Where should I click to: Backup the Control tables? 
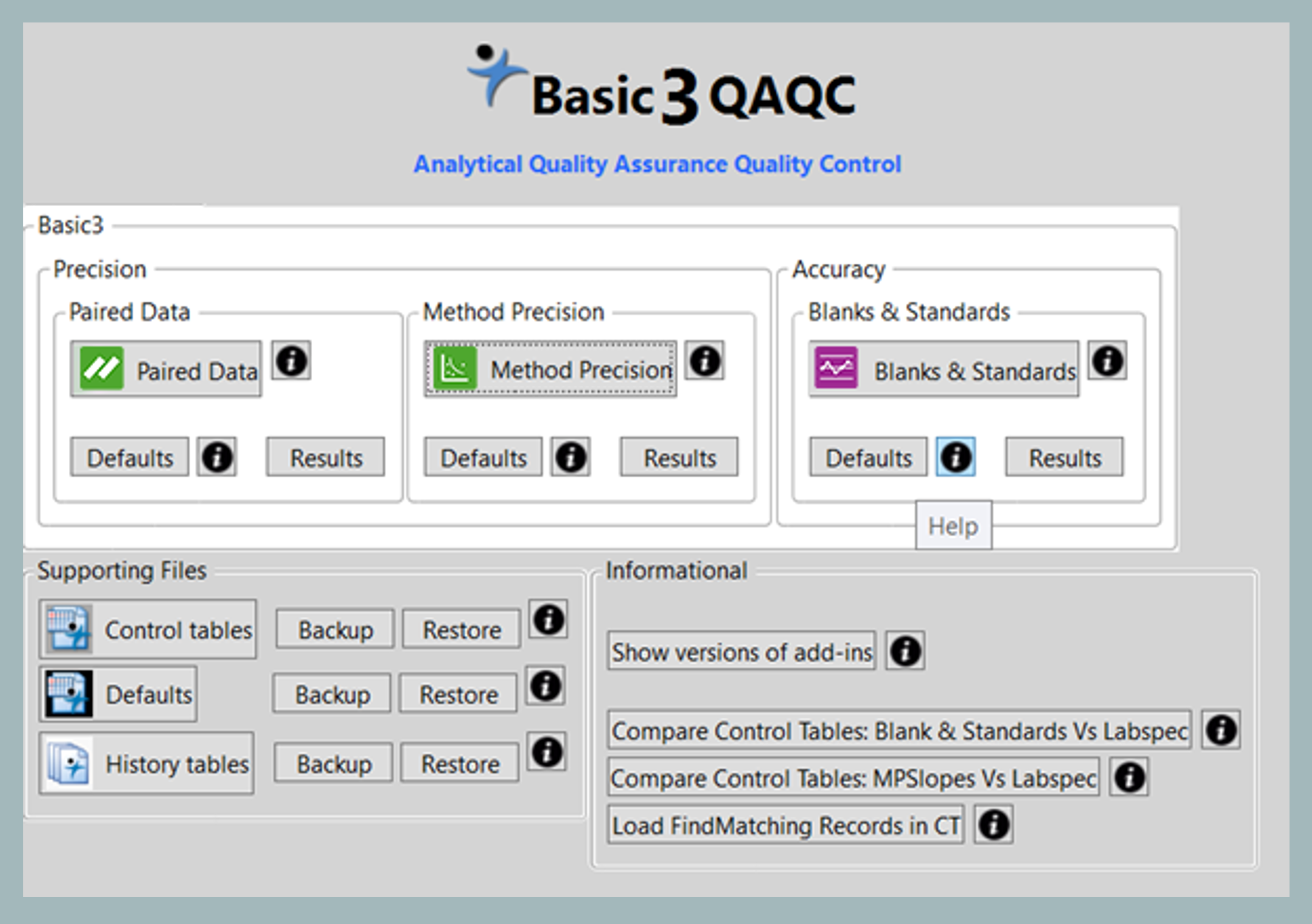[x=334, y=629]
